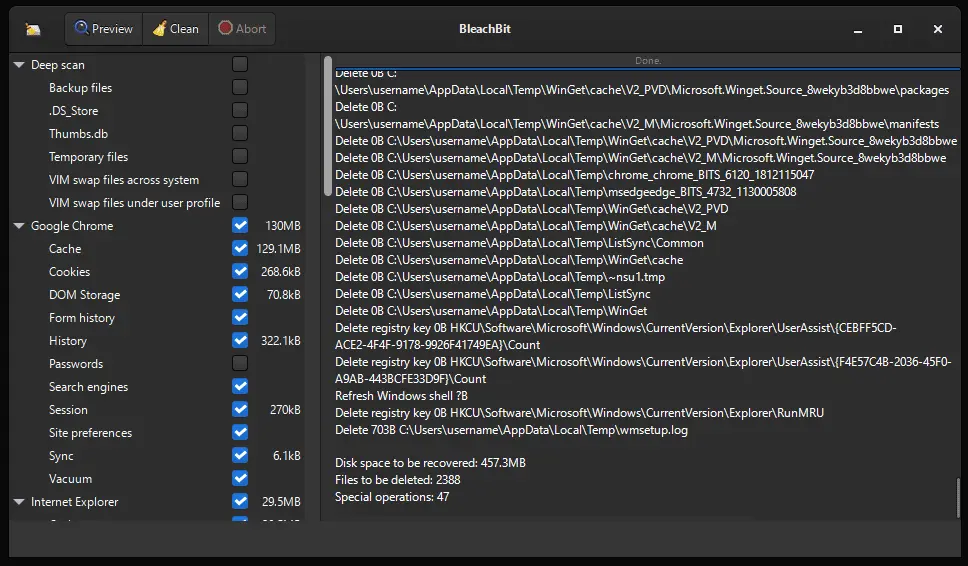Enable the Thumbs.db checkbox

pyautogui.click(x=240, y=133)
